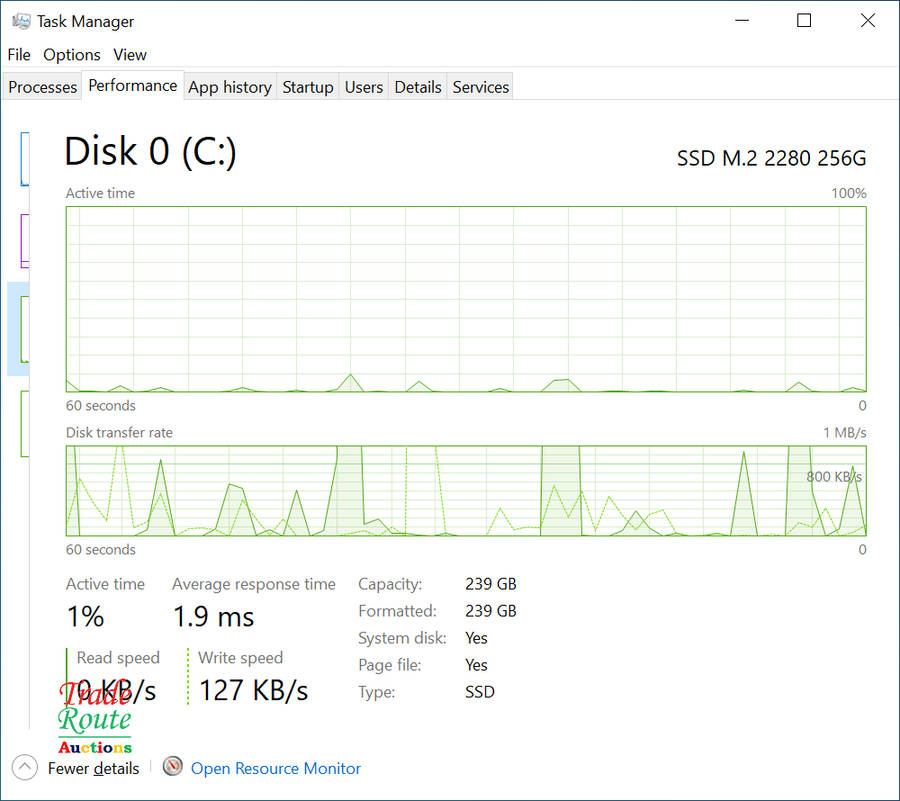Click the Active time graph
The height and width of the screenshot is (801, 900).
coord(466,299)
